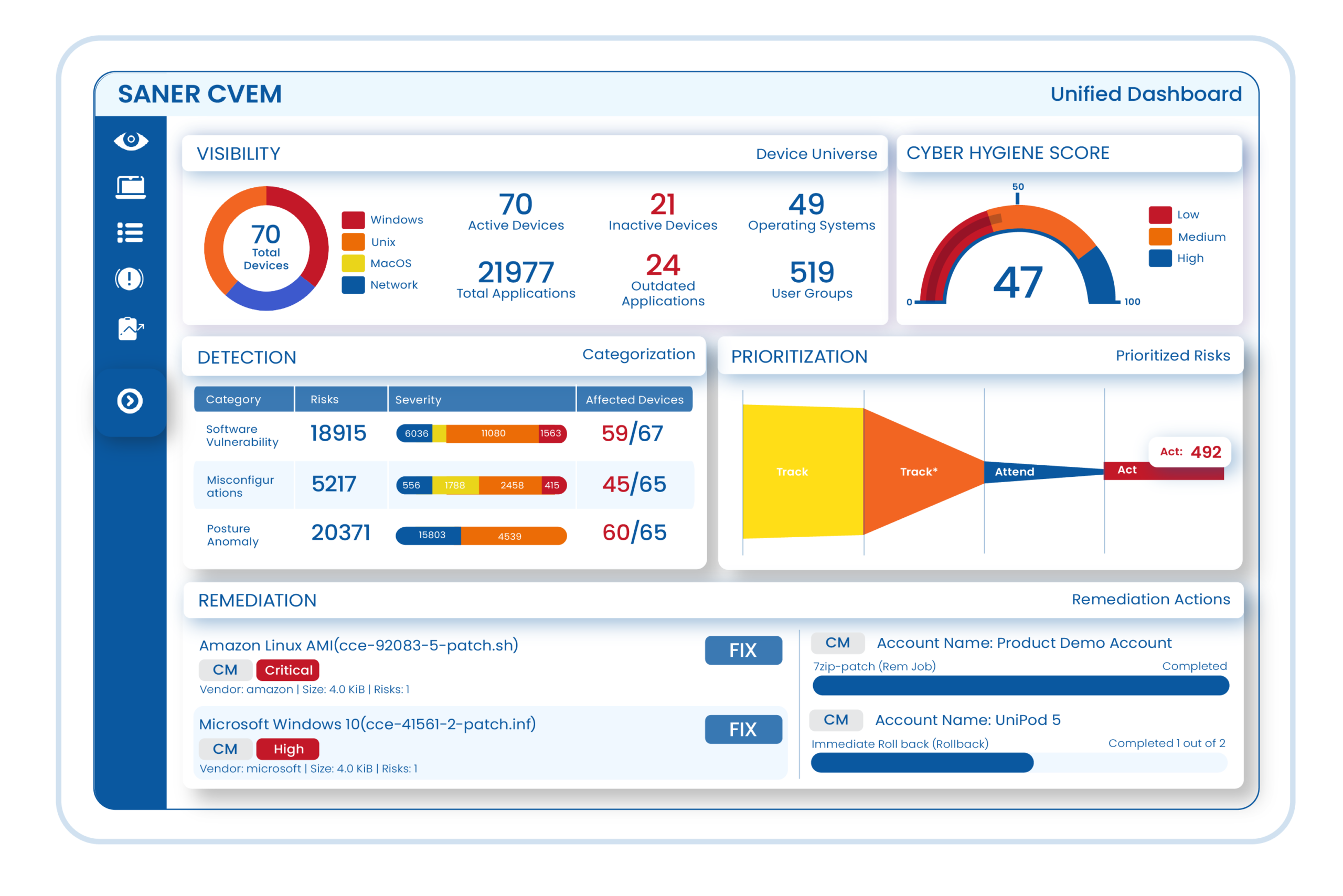This screenshot has height=896, width=1343.
Task: Click the Network blue legend swatch
Action: [x=353, y=284]
